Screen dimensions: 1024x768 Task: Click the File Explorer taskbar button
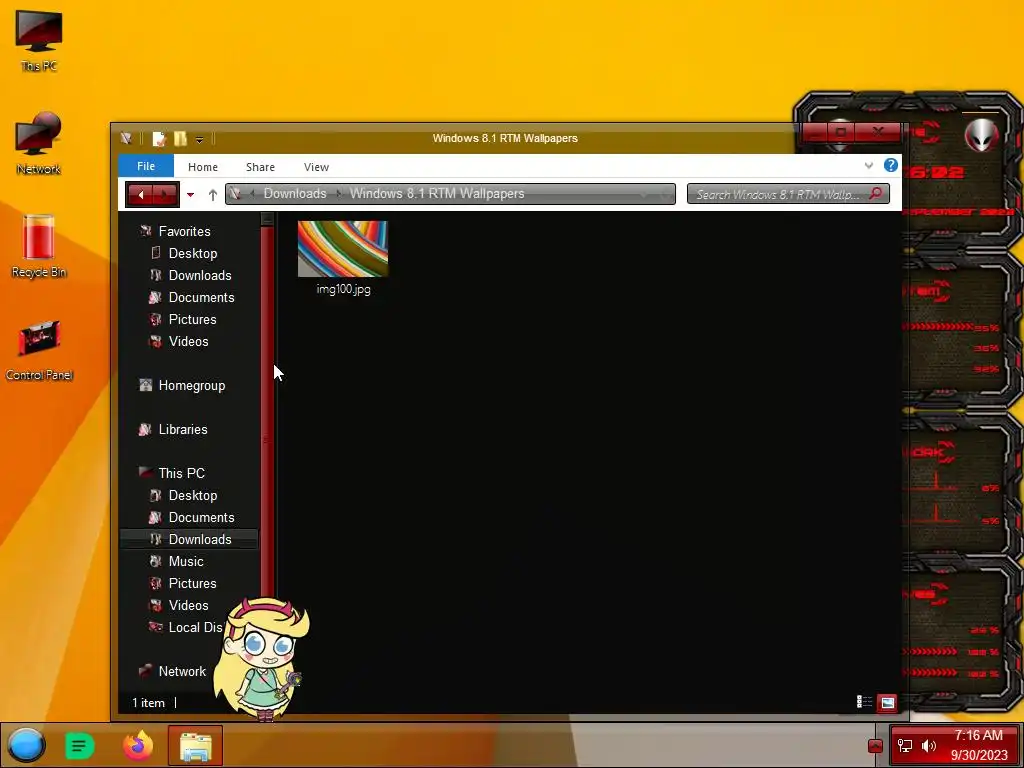click(x=195, y=745)
